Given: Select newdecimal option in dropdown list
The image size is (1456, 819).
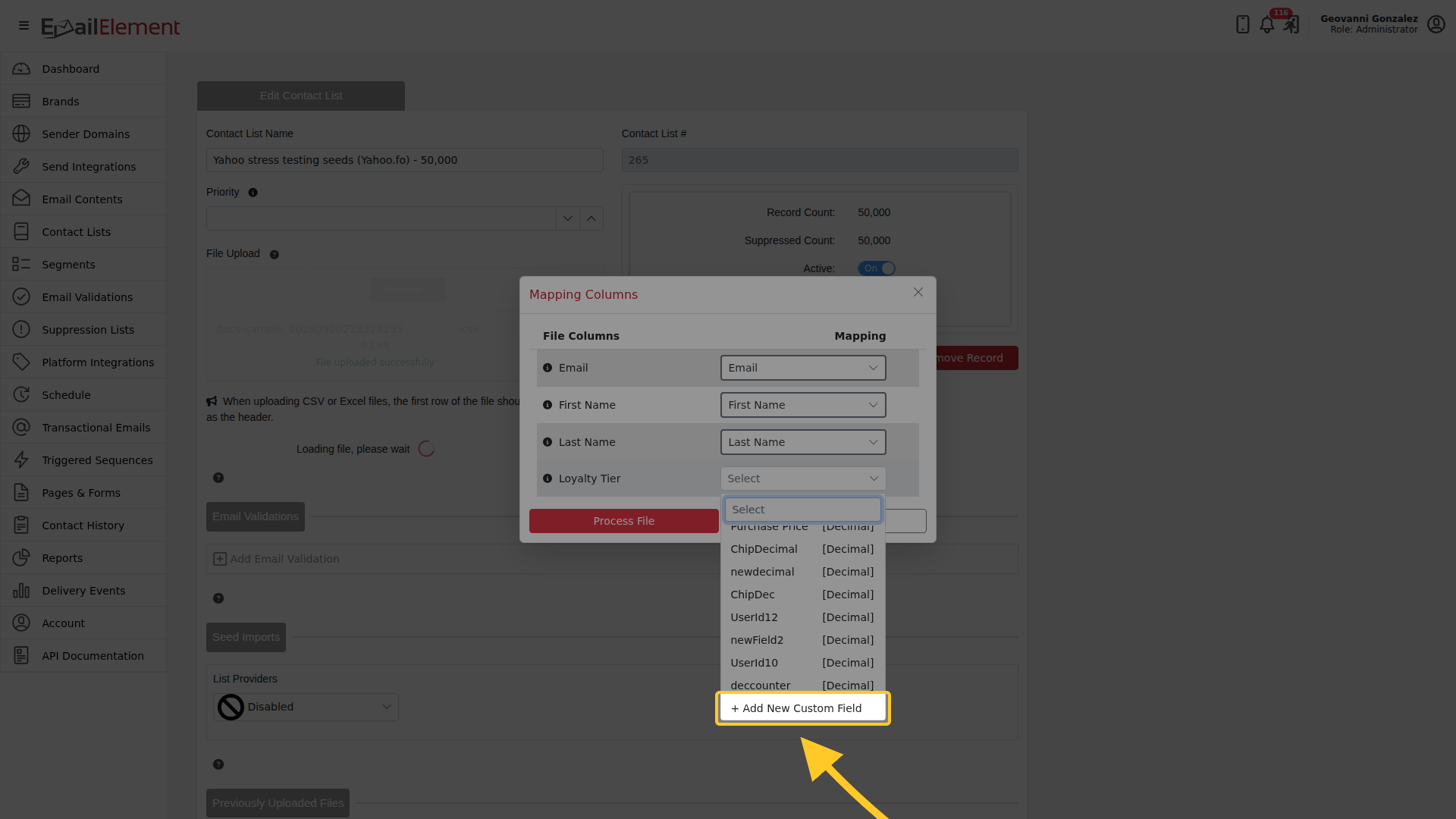Looking at the screenshot, I should coord(802,572).
